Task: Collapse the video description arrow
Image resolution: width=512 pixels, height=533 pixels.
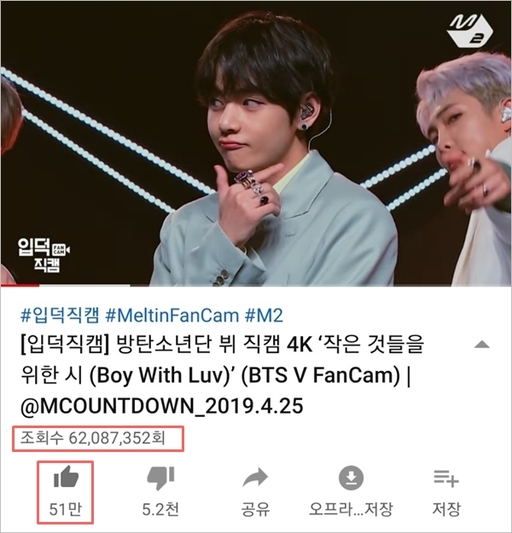Action: 482,345
